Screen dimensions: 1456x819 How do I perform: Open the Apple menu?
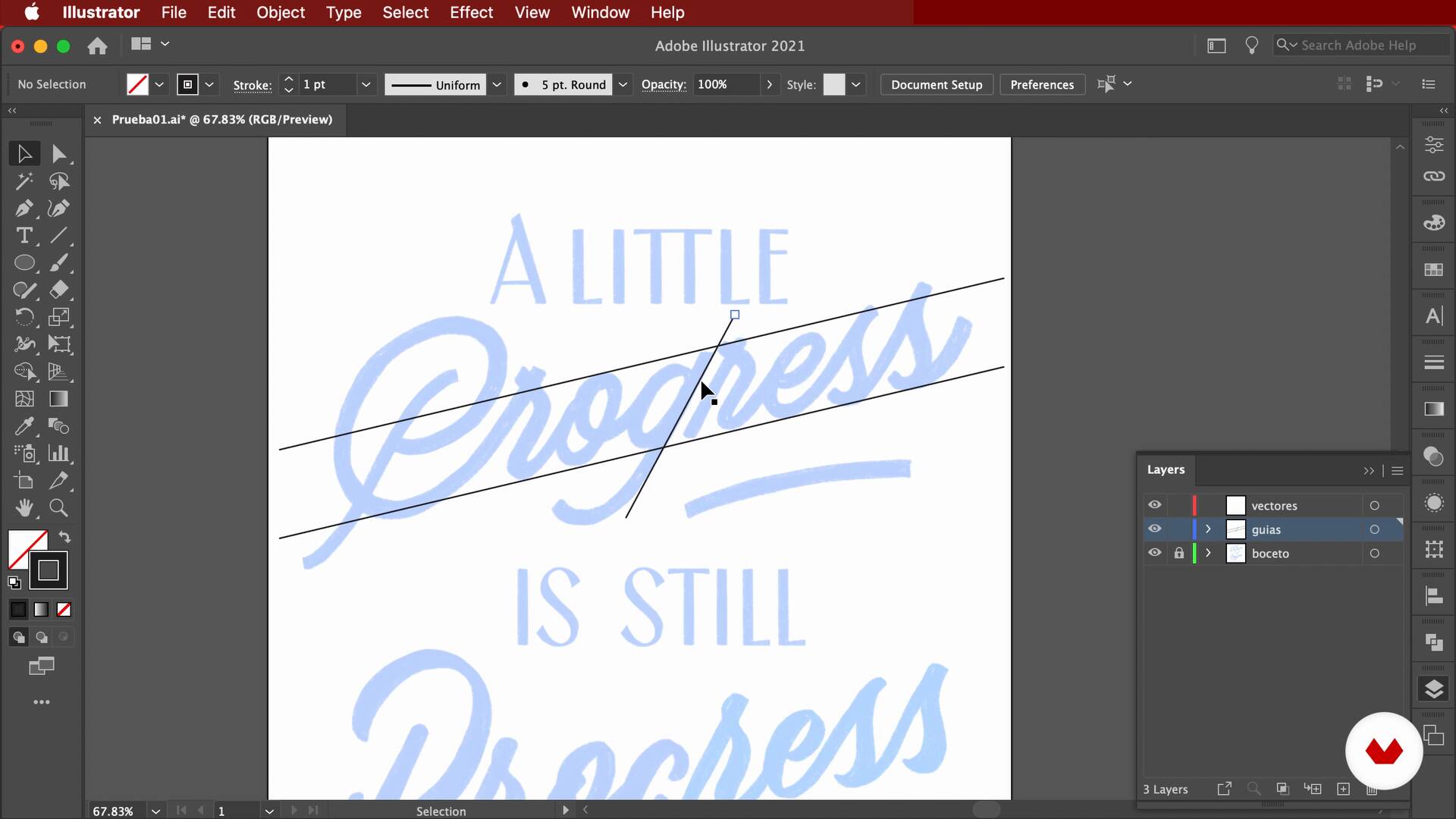pyautogui.click(x=32, y=12)
